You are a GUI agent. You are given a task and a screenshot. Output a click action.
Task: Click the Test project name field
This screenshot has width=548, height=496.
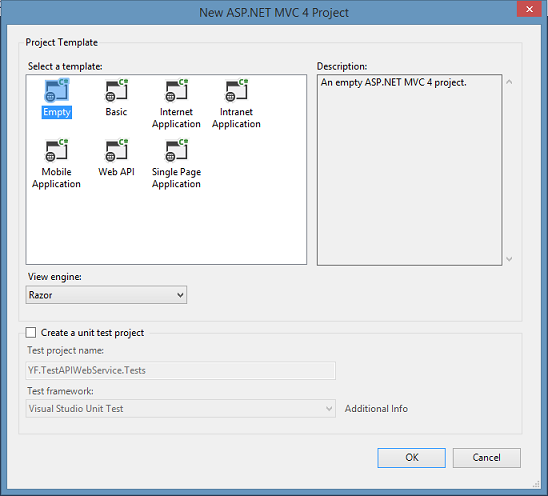[181, 371]
